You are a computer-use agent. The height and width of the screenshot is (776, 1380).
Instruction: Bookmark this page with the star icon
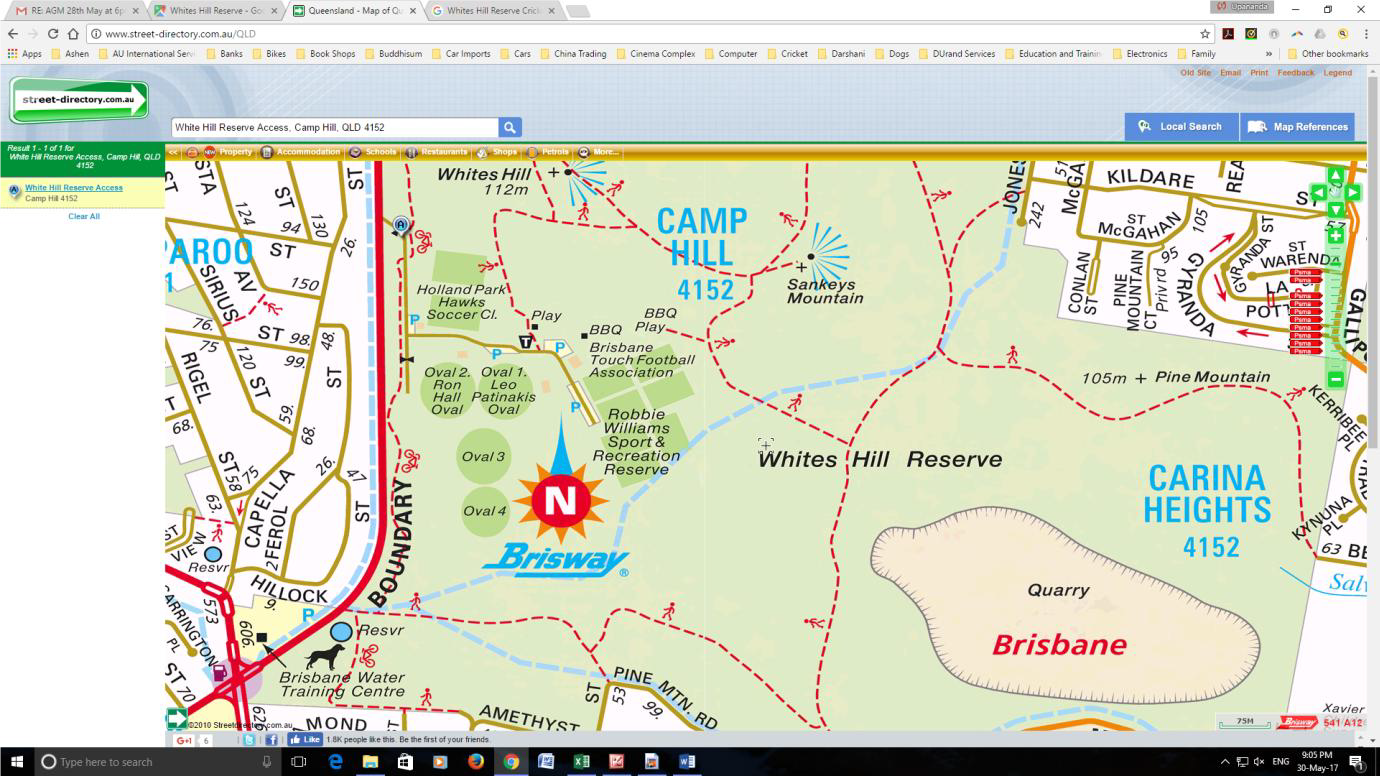pos(1205,33)
